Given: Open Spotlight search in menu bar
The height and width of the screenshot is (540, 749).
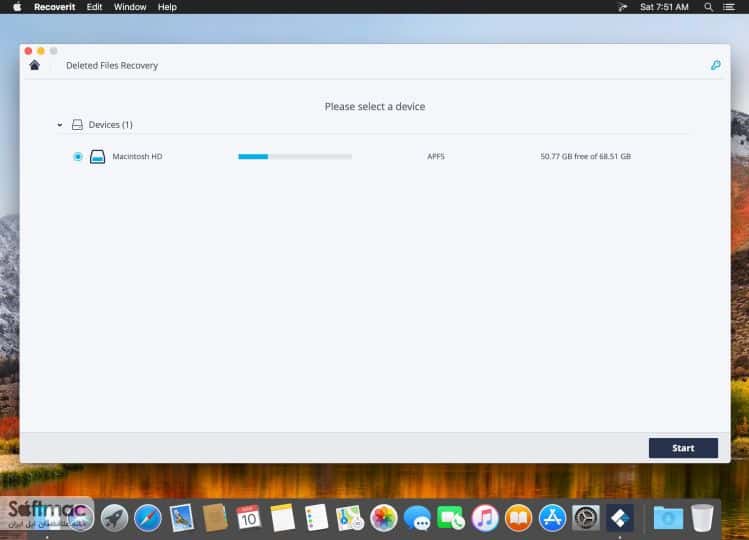Looking at the screenshot, I should tap(708, 7).
